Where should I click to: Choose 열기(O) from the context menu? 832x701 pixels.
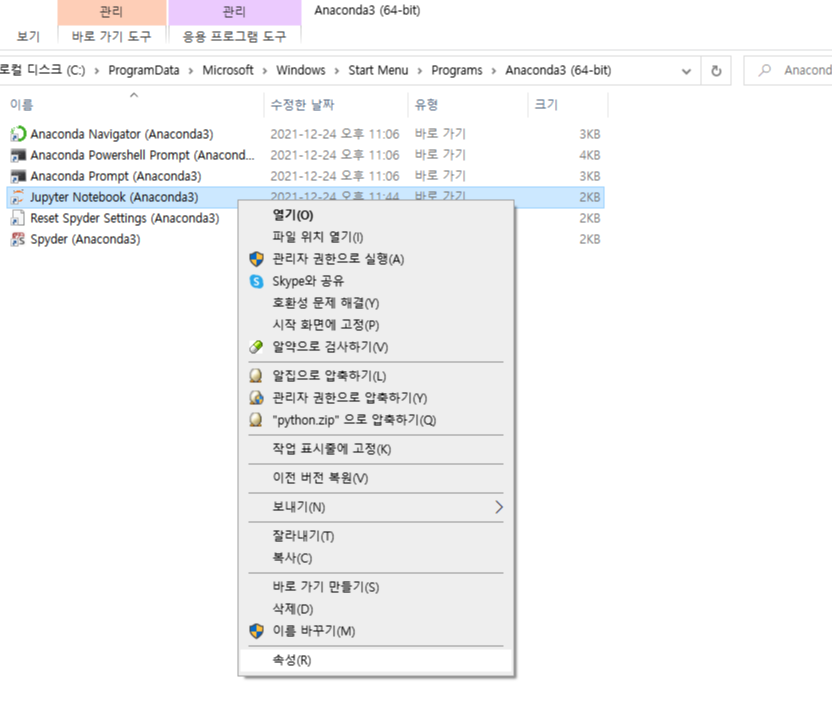point(376,215)
